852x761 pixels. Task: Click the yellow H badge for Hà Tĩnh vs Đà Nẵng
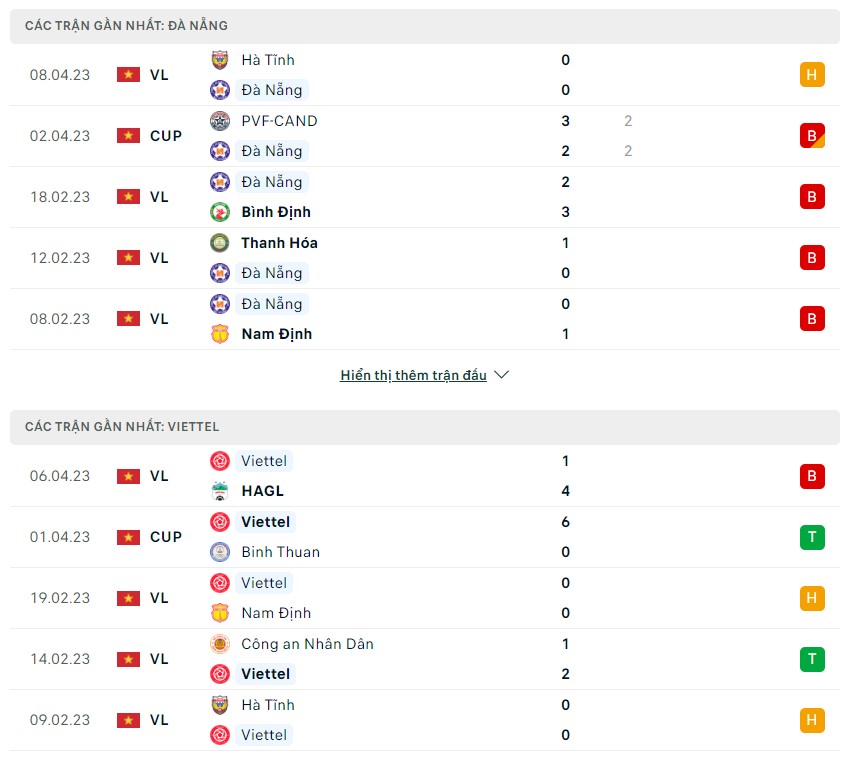(812, 75)
